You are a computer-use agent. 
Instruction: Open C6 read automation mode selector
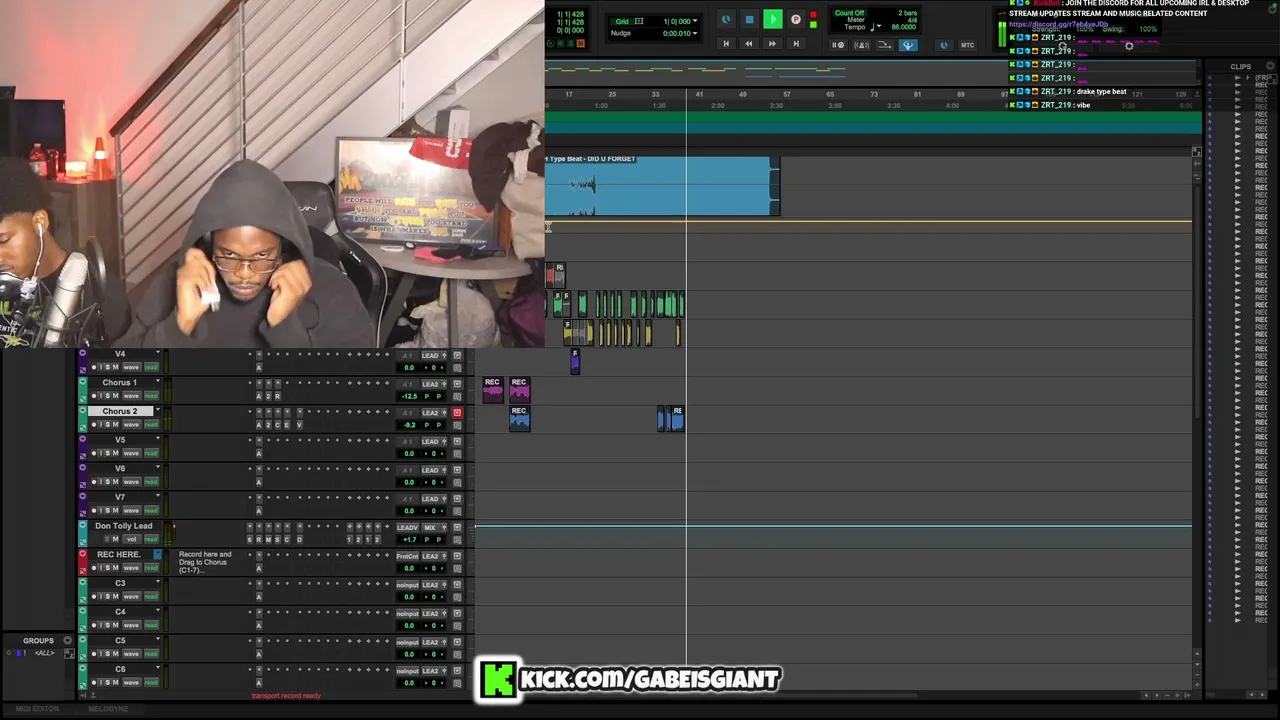[x=151, y=682]
